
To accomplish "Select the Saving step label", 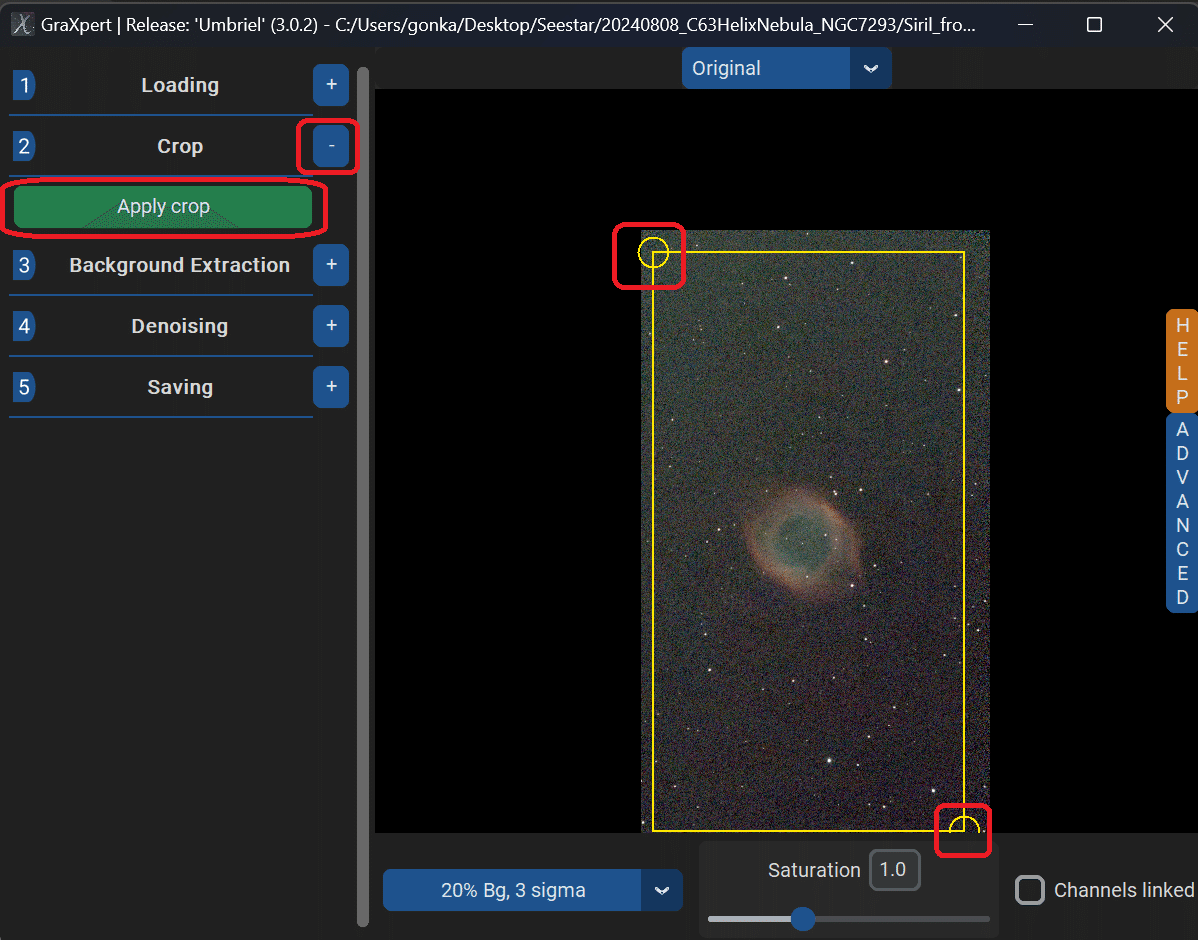I will (x=180, y=387).
